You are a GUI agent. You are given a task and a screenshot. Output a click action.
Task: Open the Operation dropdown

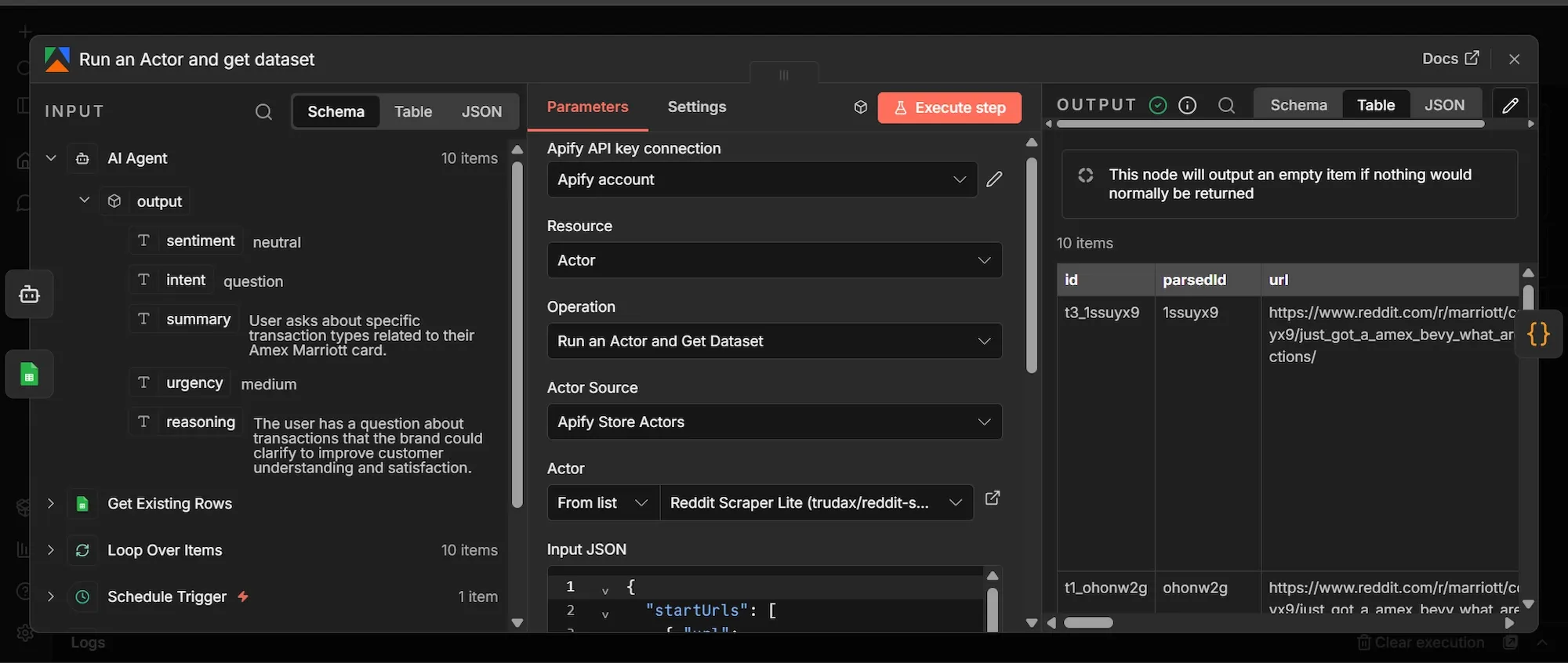tap(775, 341)
